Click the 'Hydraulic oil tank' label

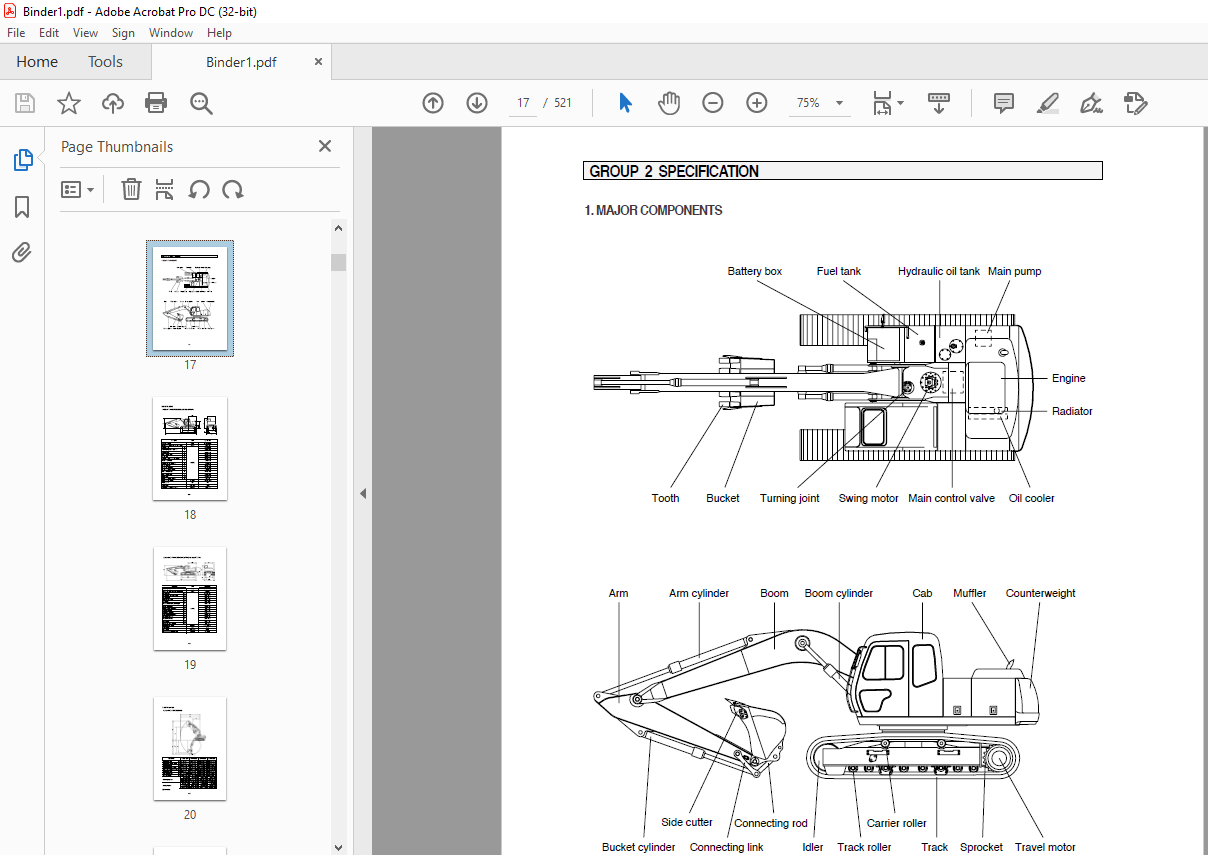(939, 271)
